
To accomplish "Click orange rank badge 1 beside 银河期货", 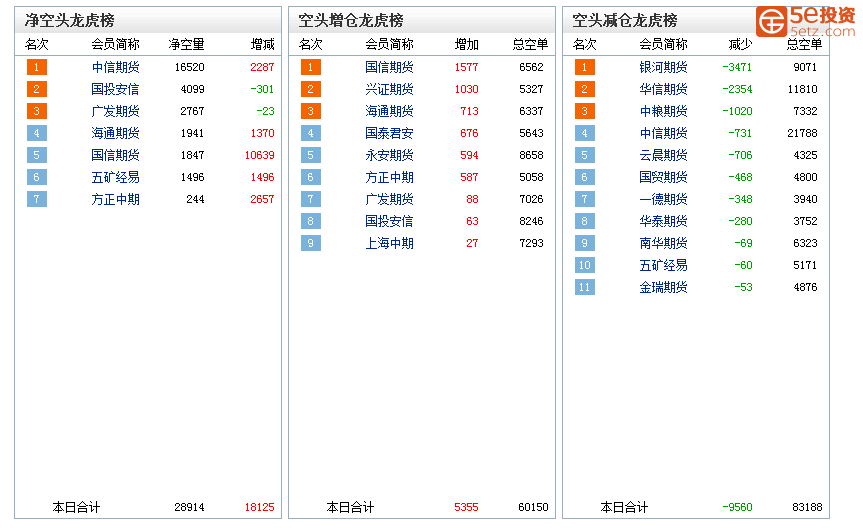I will (585, 67).
